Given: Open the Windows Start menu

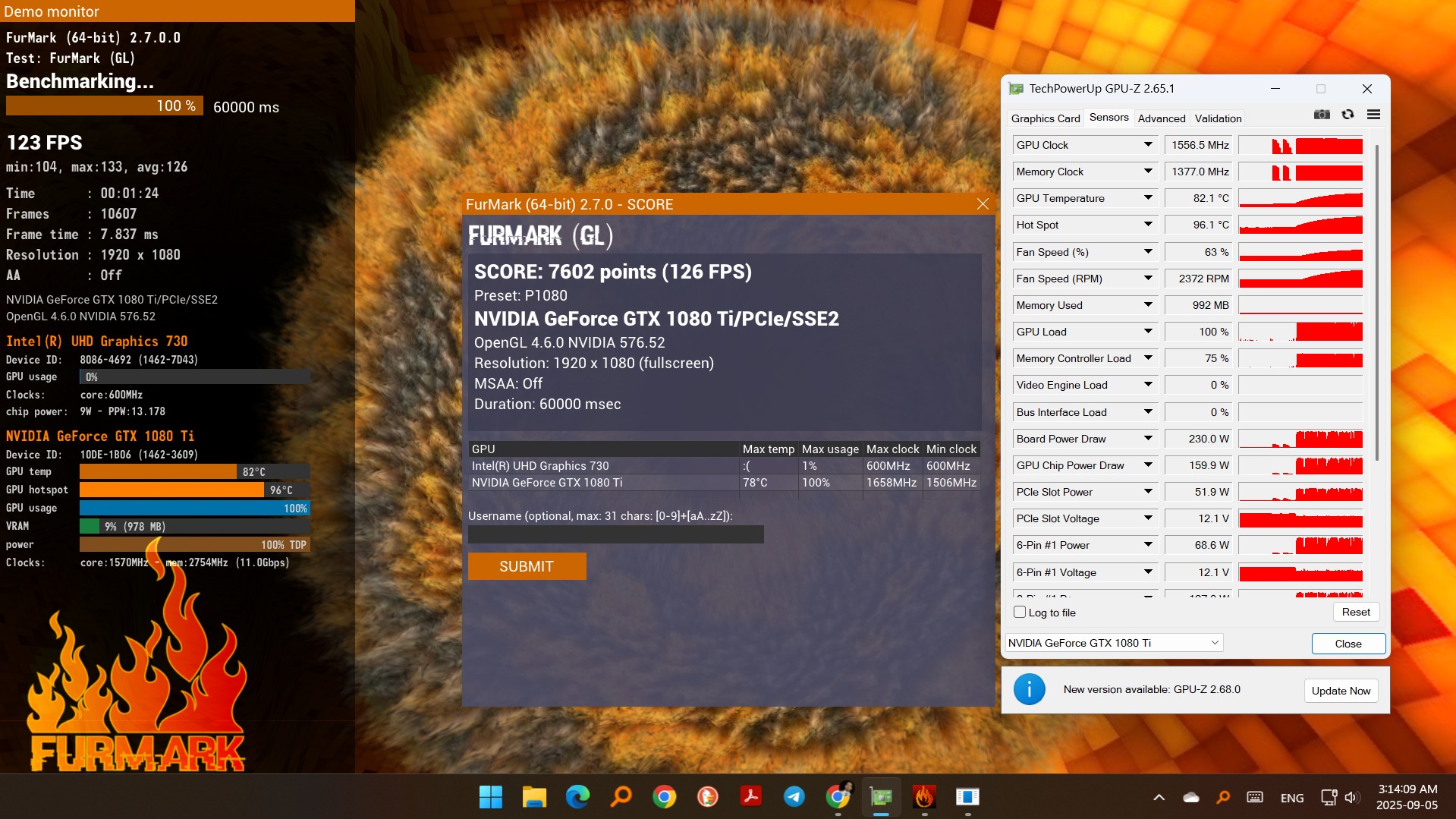Looking at the screenshot, I should 491,797.
